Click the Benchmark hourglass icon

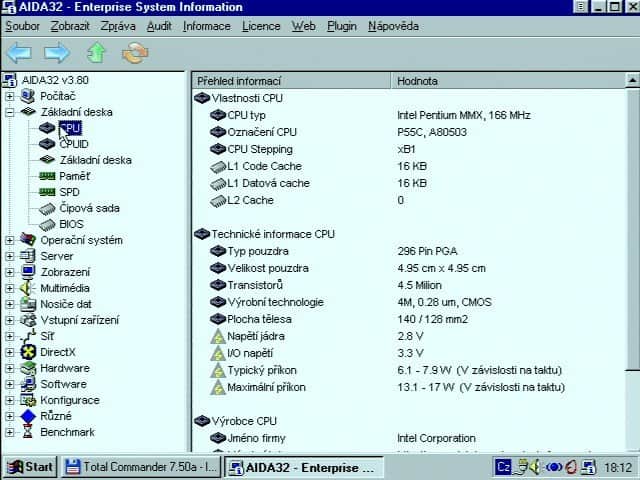point(28,432)
